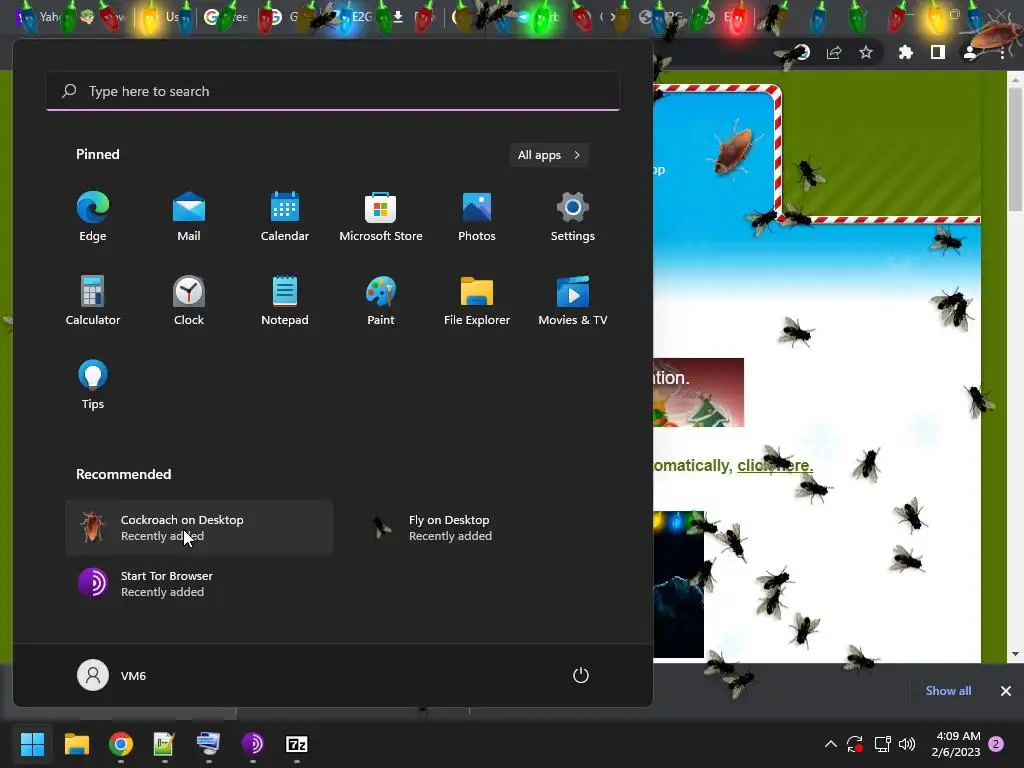Launch Movies & TV
The image size is (1024, 768).
pos(573,300)
